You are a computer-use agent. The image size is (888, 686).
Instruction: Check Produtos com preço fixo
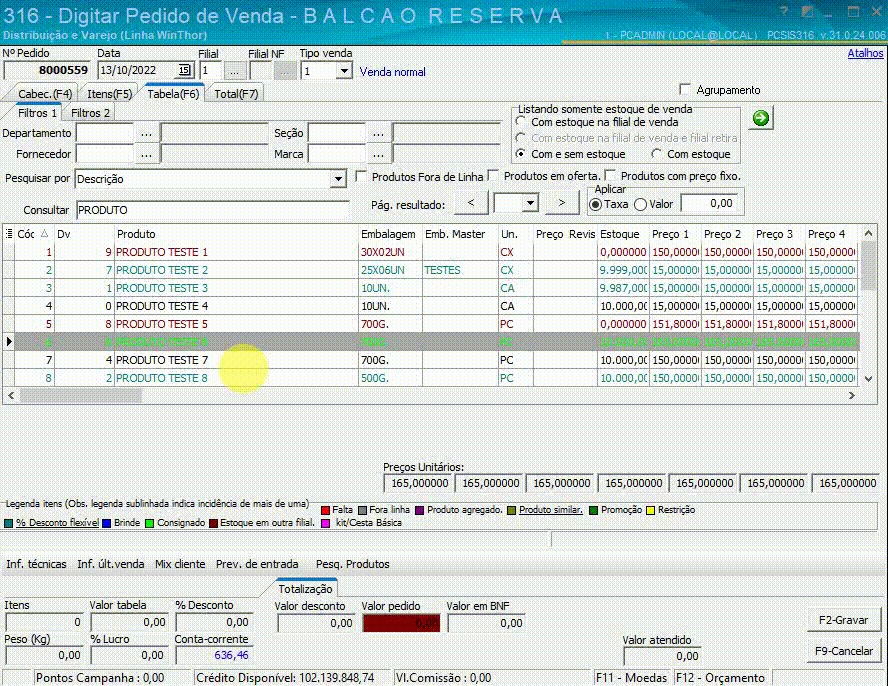click(x=610, y=176)
